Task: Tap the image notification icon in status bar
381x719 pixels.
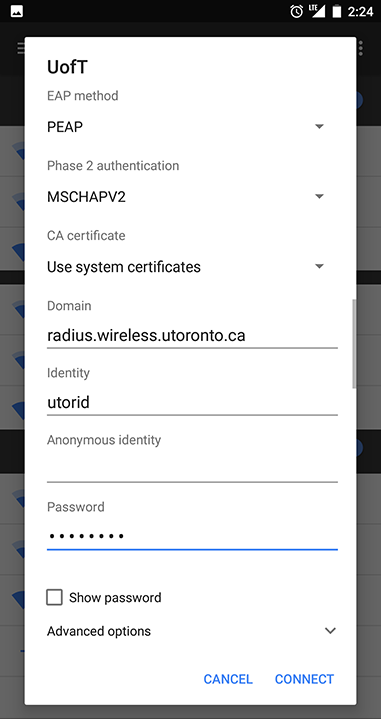Action: tap(17, 11)
